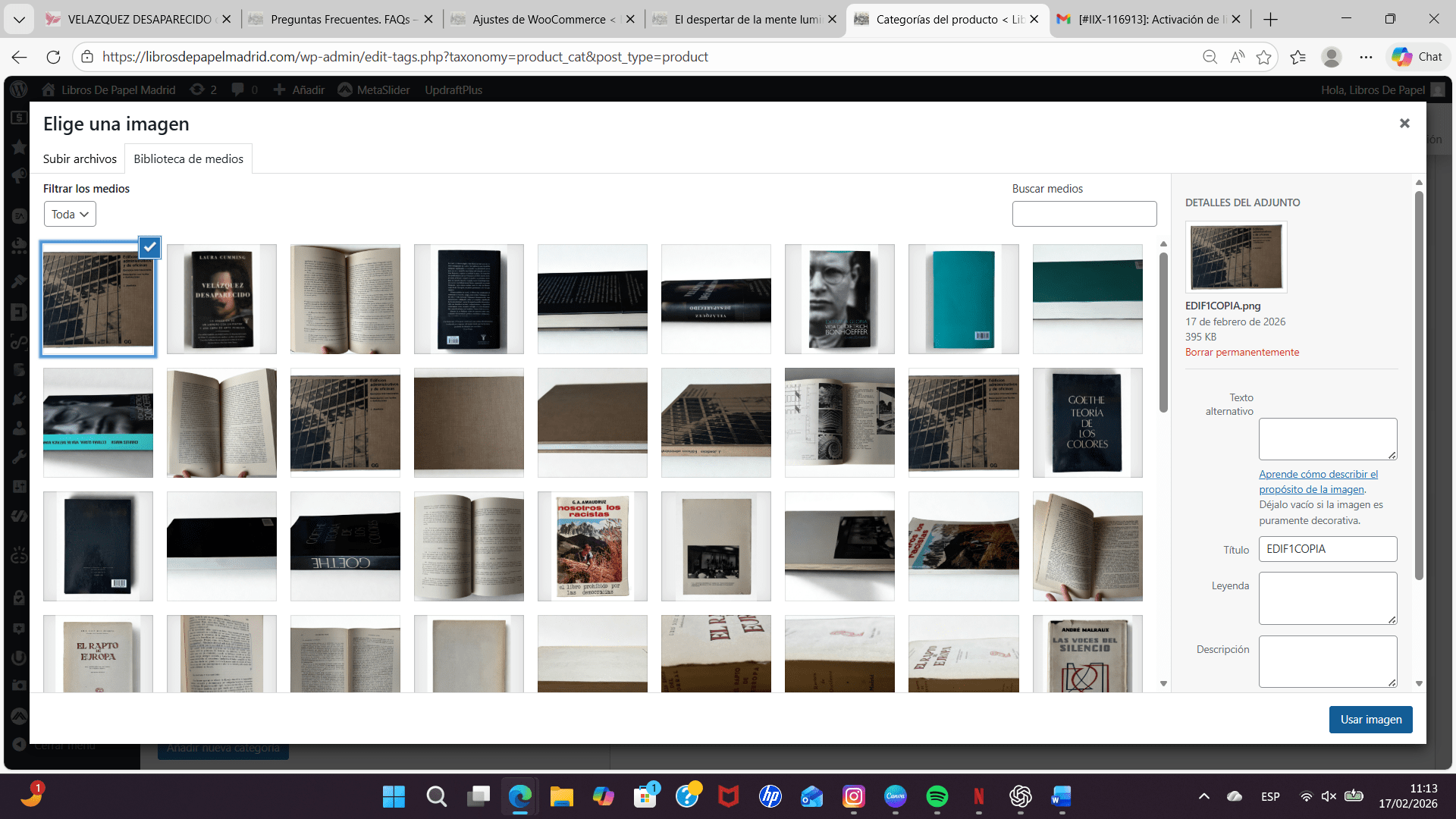Screen dimensions: 1456x819
Task: Close the image chooser dialog
Action: (x=1404, y=123)
